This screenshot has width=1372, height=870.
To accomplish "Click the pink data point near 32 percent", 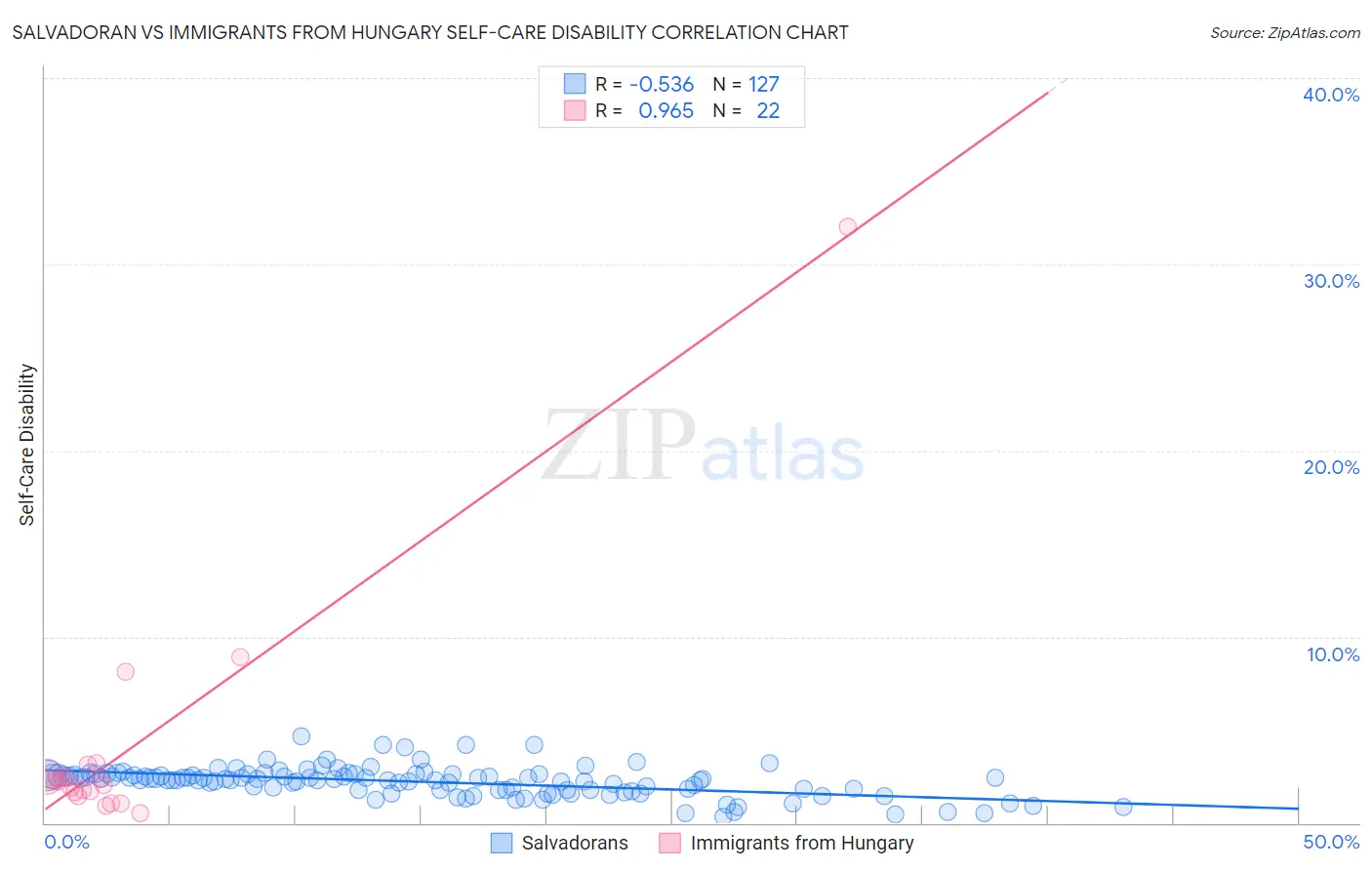I will tap(848, 226).
